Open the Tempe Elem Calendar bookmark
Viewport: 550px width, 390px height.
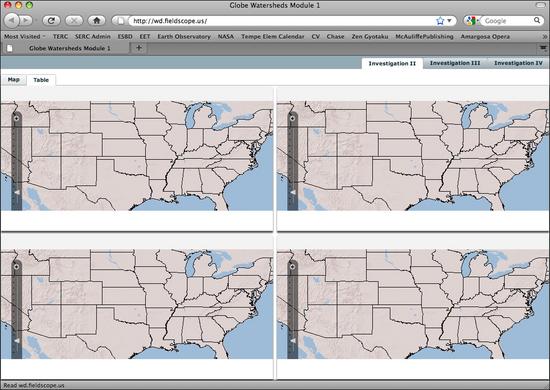273,36
